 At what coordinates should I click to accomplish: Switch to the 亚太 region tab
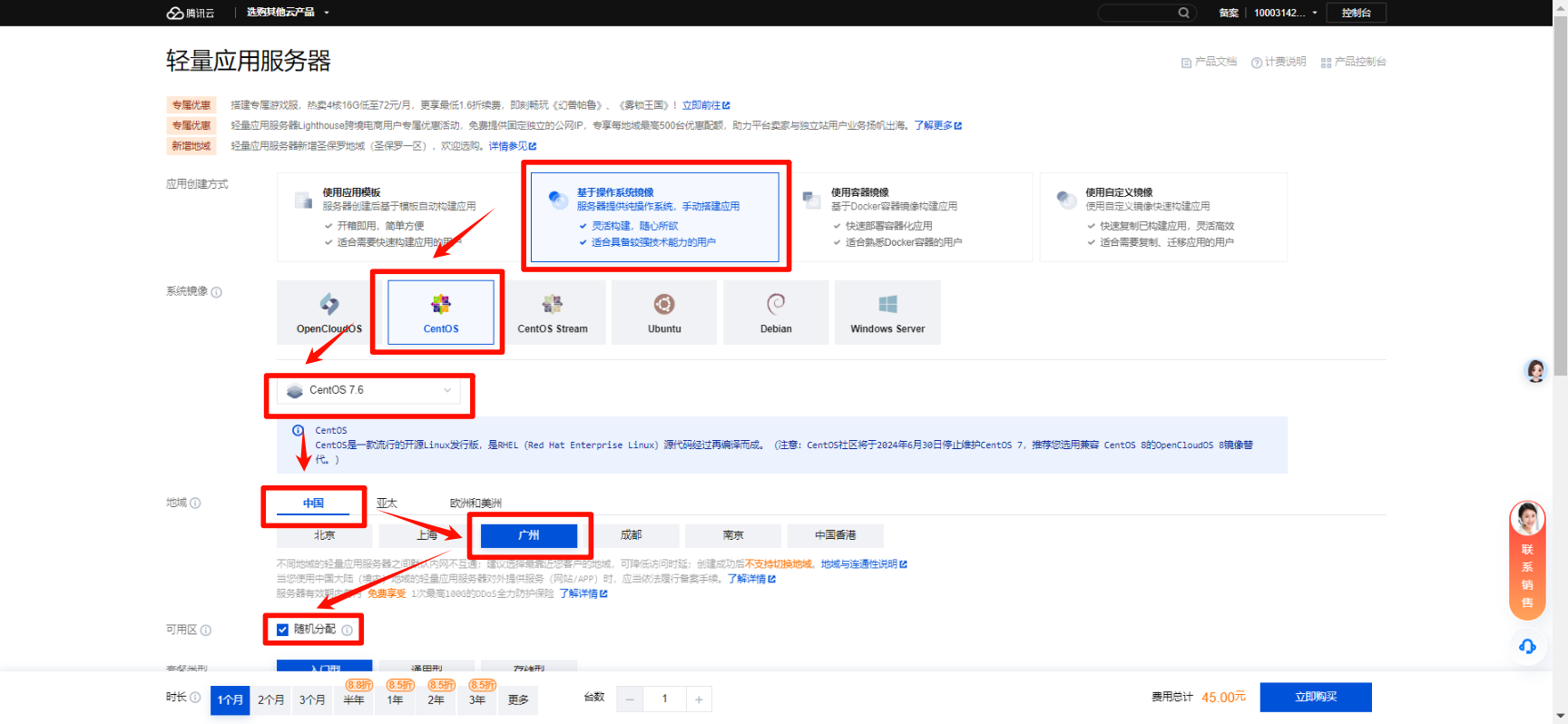[x=387, y=503]
